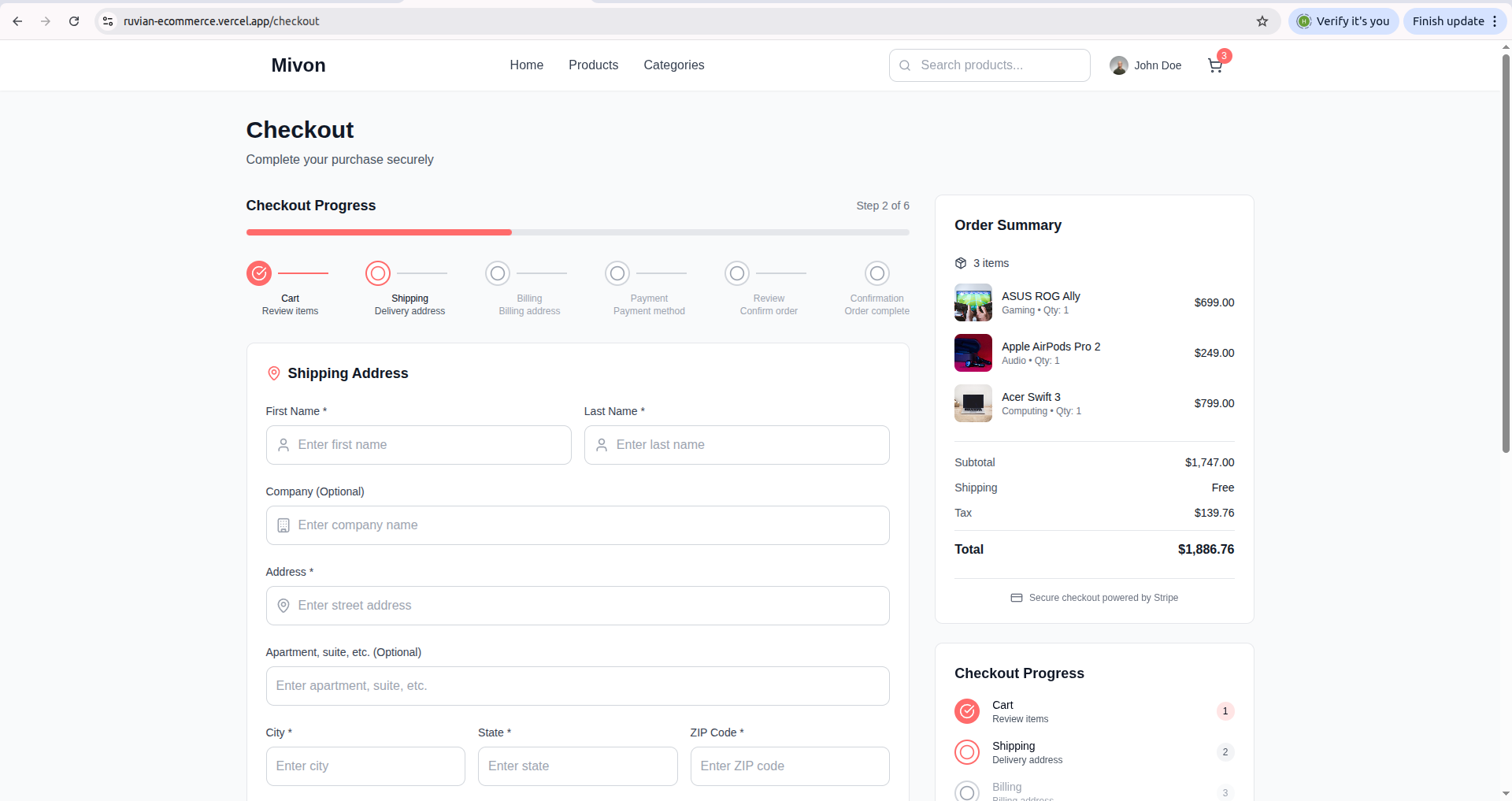Click the Confirmation step circle

(x=877, y=273)
